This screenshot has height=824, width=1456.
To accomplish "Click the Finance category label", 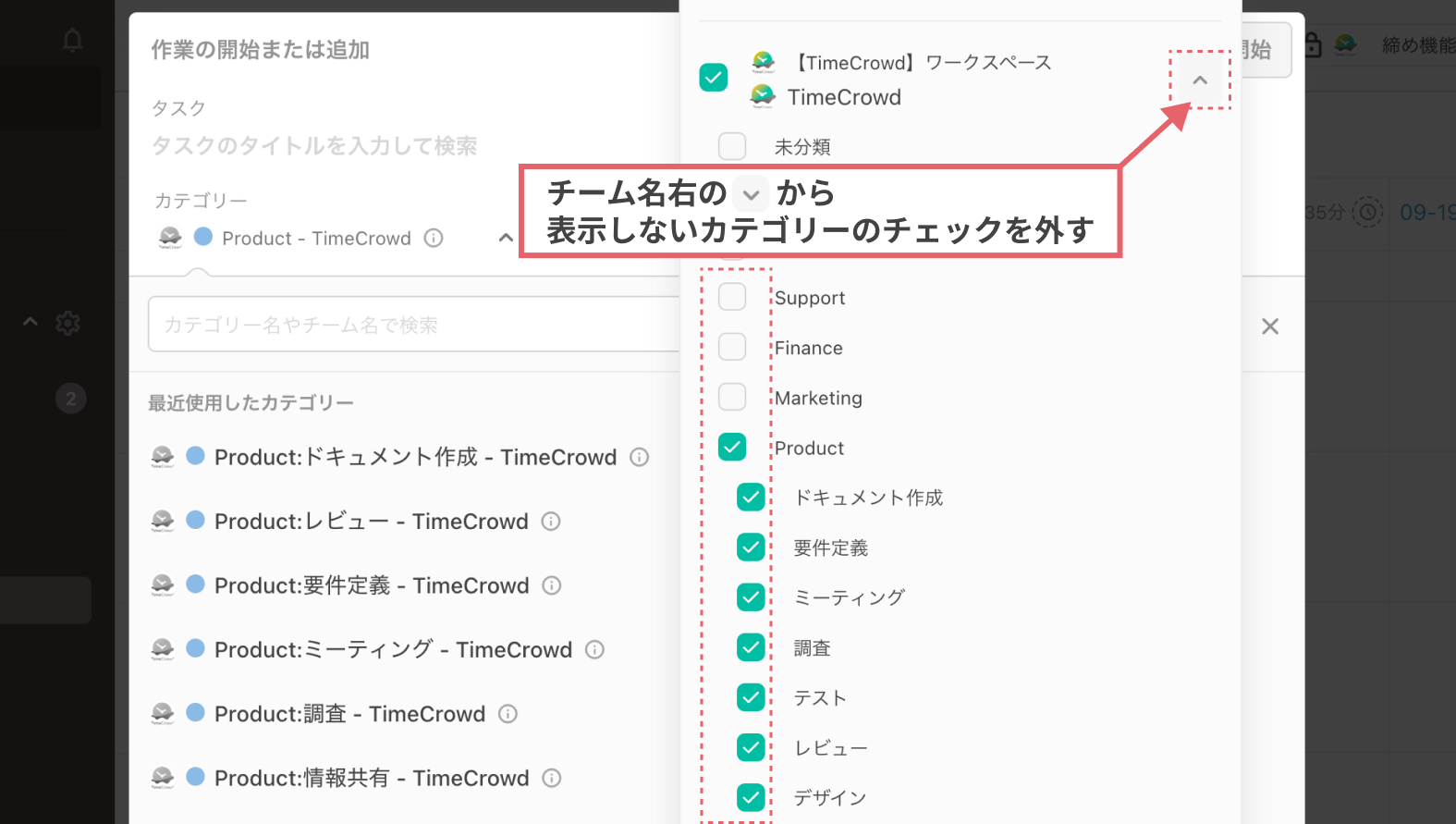I will 809,348.
